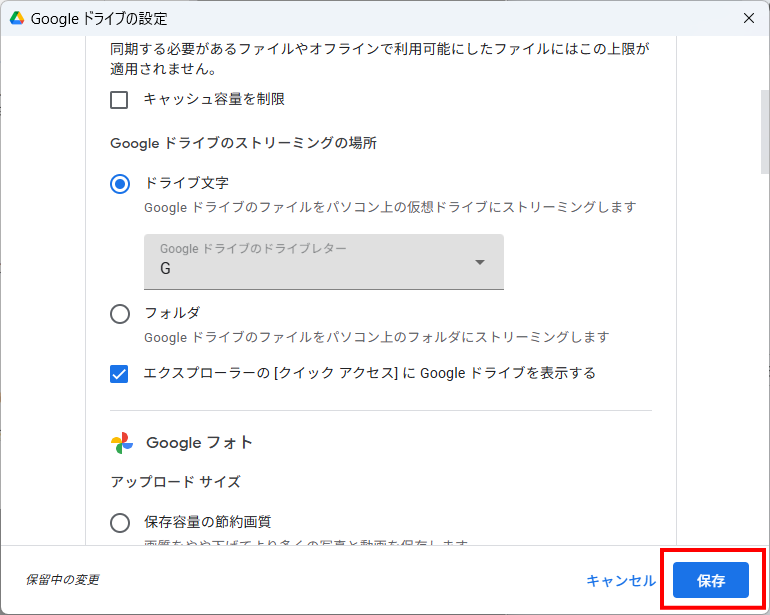Expand the drive letter dropdown arrow
770x615 pixels.
tap(480, 262)
